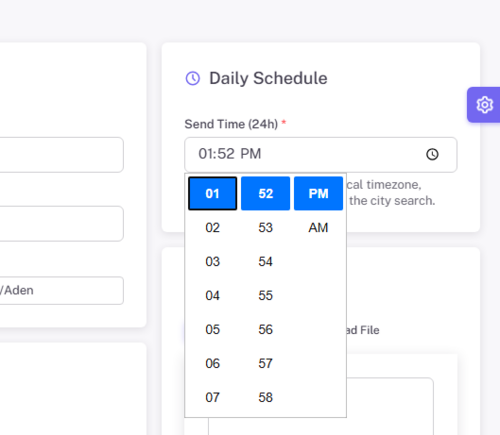The width and height of the screenshot is (500, 435).
Task: Select minute 55 in time picker
Action: click(265, 296)
